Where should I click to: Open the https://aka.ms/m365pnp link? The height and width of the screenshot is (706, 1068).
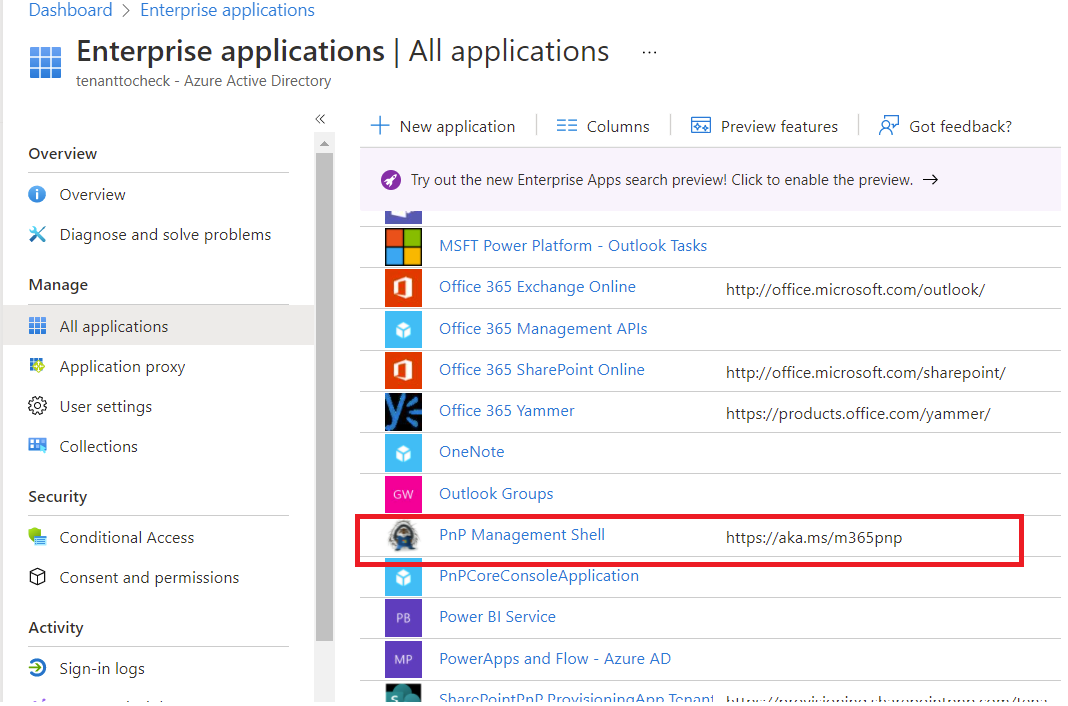pyautogui.click(x=801, y=537)
